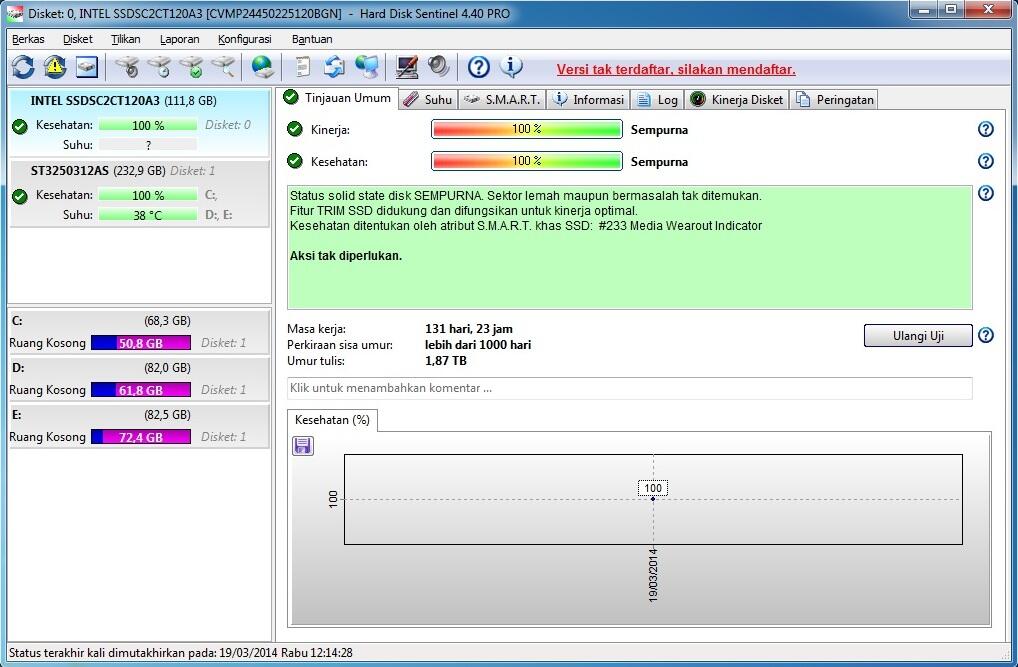The height and width of the screenshot is (667, 1018).
Task: Click the Kesehatan 100% bar in overview
Action: click(527, 161)
